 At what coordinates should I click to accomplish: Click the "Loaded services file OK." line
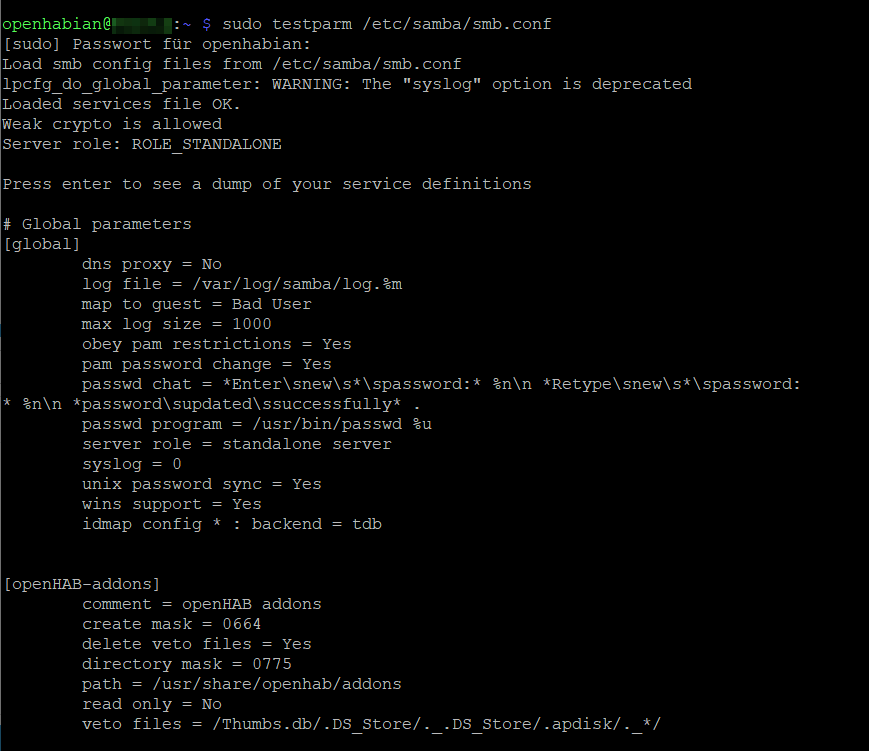click(121, 104)
